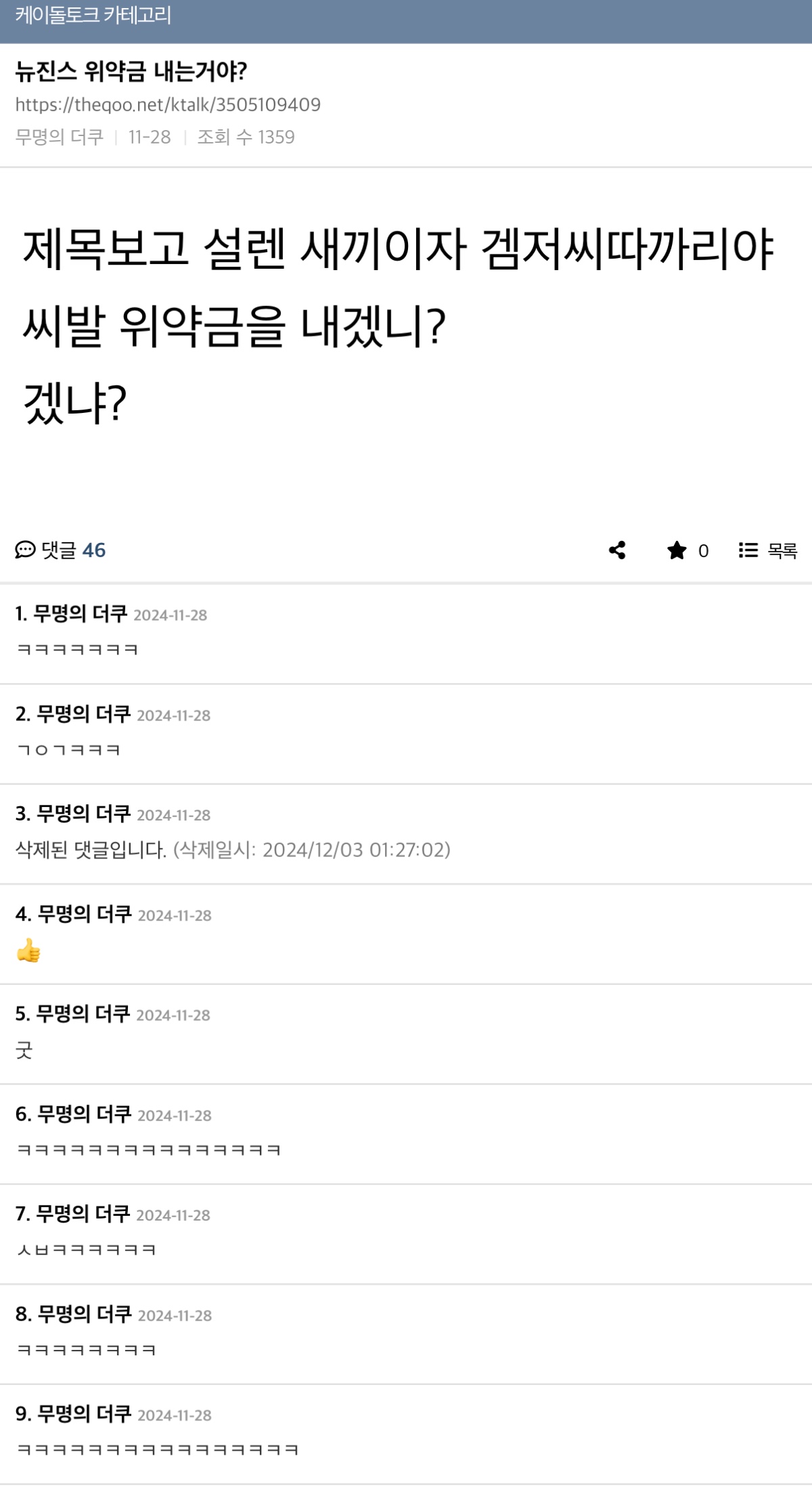Tap the comment speech bubble icon
Viewport: 812px width, 1490px height.
pyautogui.click(x=25, y=550)
